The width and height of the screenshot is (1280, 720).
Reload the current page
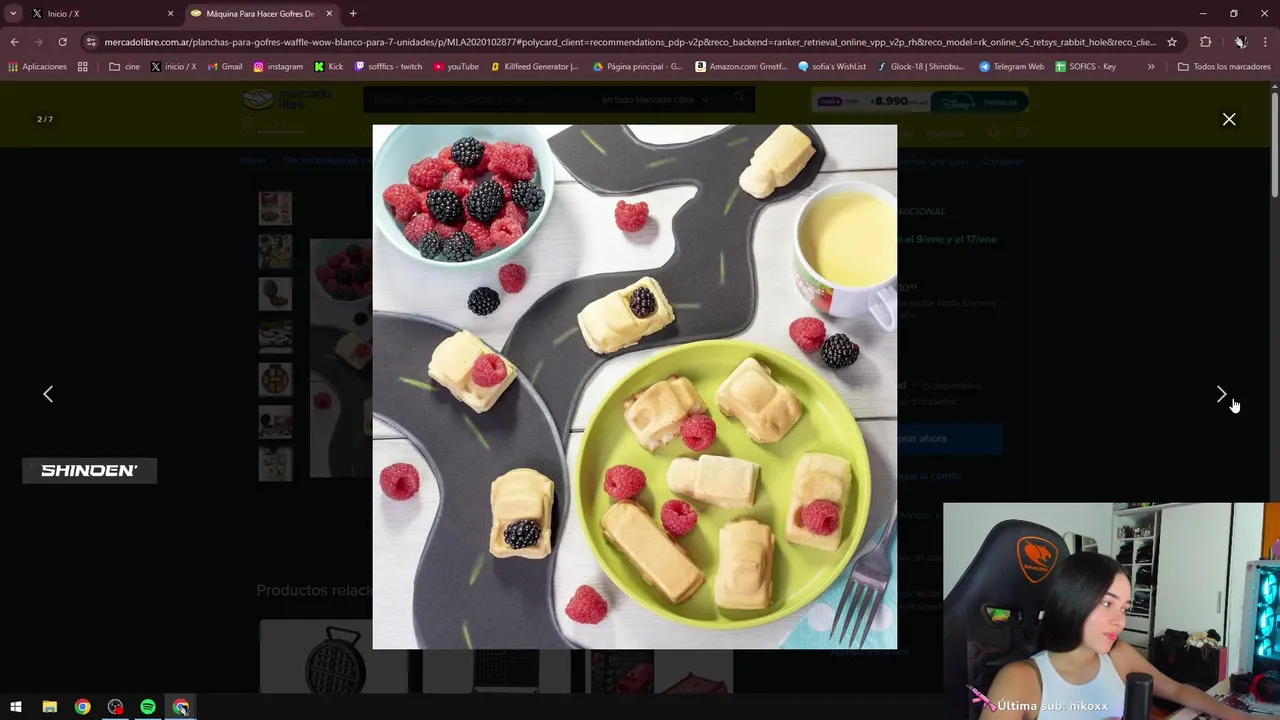point(62,42)
